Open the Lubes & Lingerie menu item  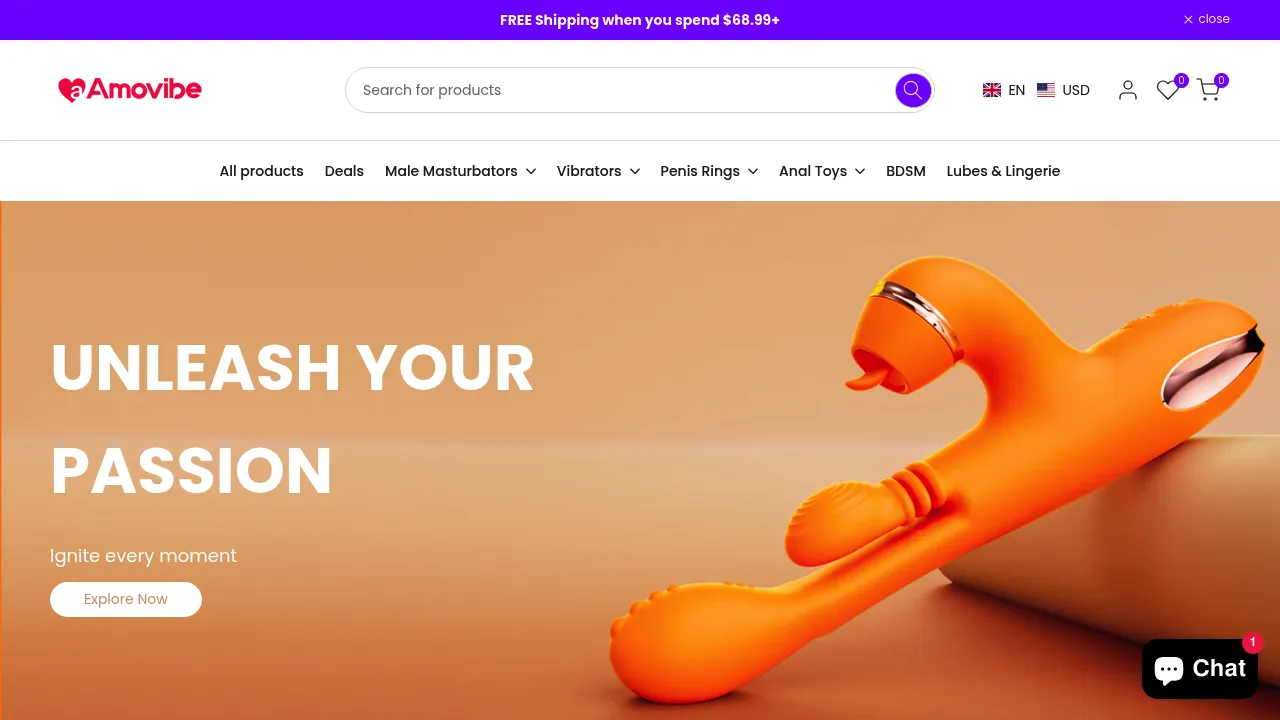click(x=1003, y=171)
